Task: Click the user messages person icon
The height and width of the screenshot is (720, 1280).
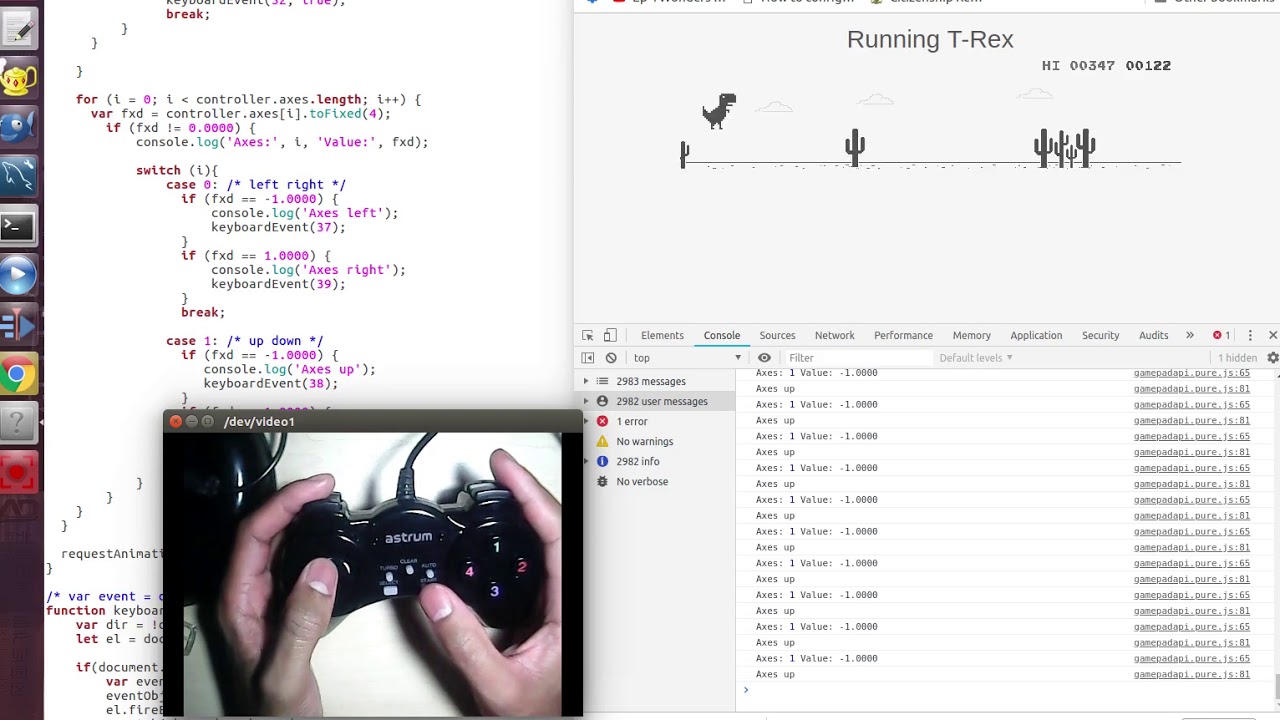Action: pyautogui.click(x=602, y=401)
